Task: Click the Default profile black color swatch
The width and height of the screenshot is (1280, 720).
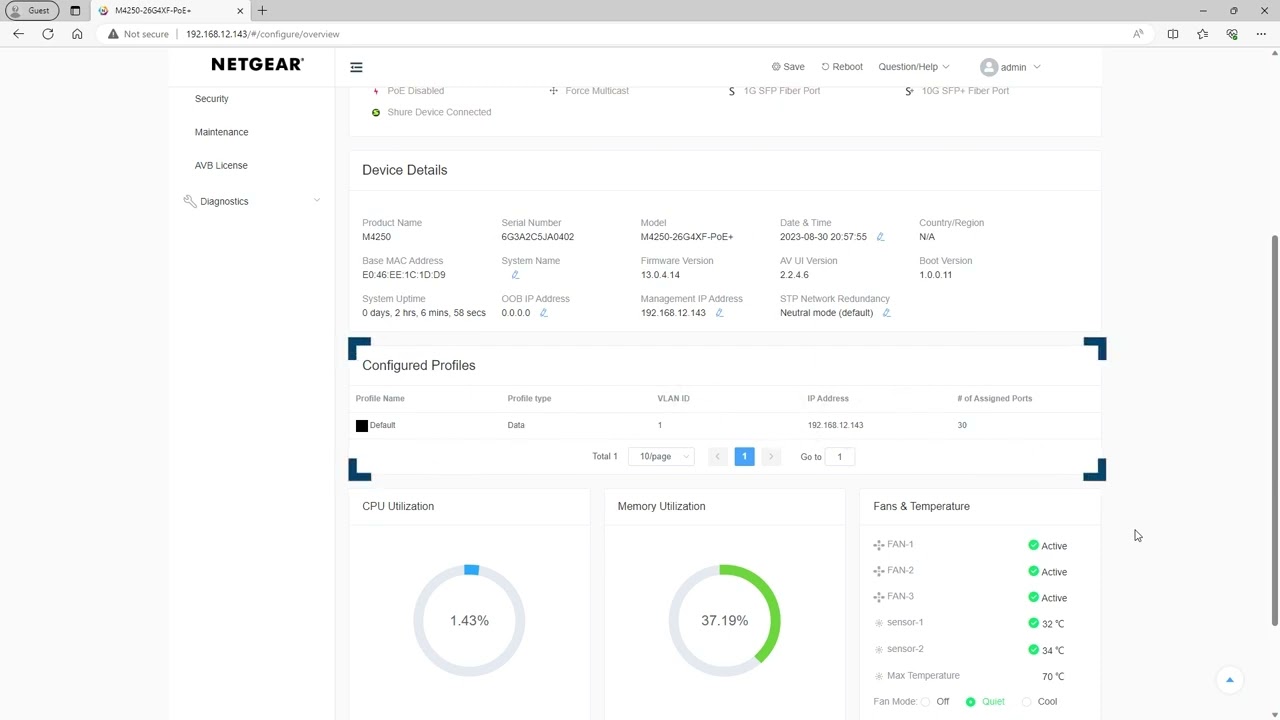Action: tap(362, 426)
